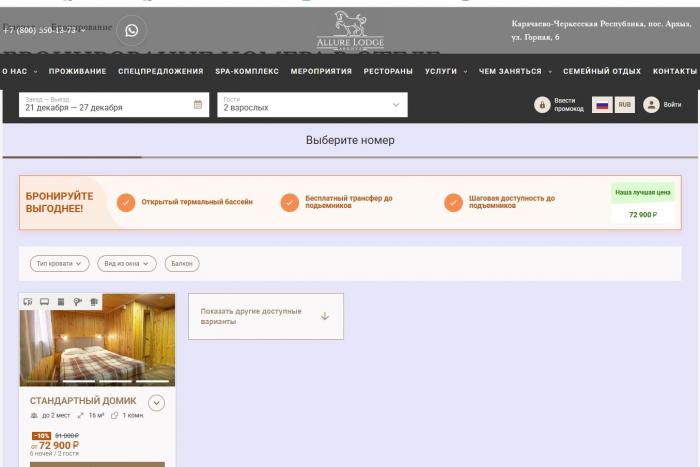Switch currency with the RUB button
700x467 pixels.
625,104
